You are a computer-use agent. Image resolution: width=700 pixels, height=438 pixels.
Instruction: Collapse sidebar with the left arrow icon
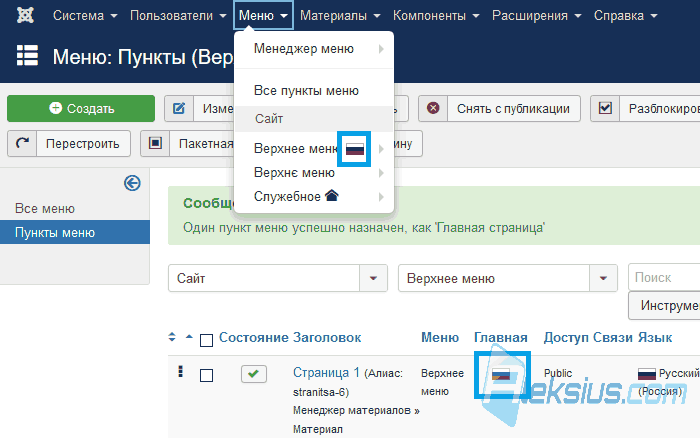click(x=132, y=183)
